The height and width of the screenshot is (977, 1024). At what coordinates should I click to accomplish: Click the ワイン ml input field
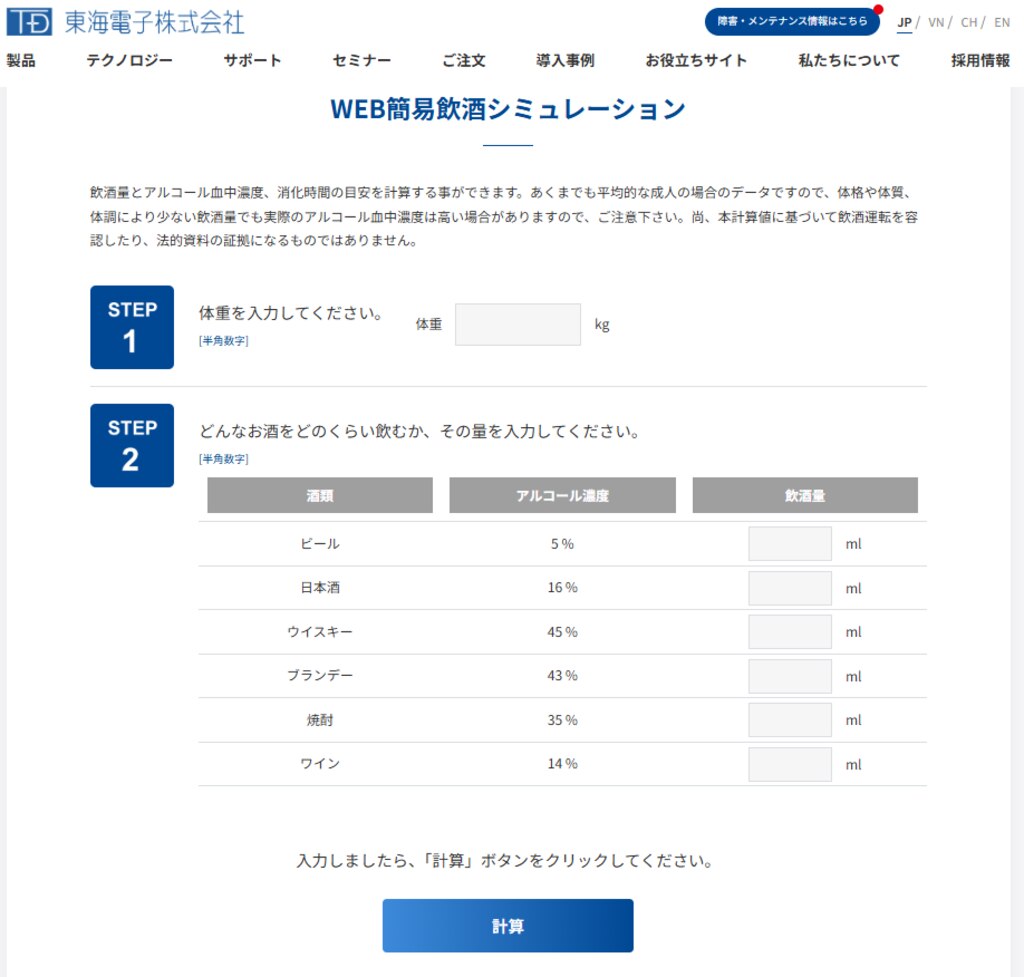pos(789,764)
